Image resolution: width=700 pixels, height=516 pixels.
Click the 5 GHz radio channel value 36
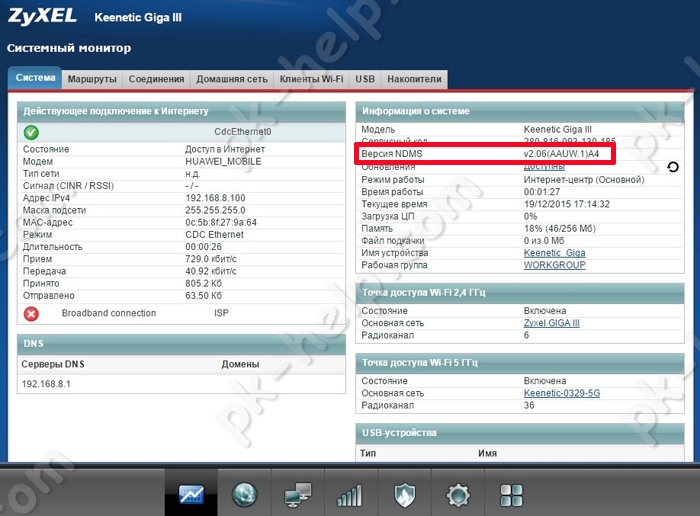pos(529,405)
